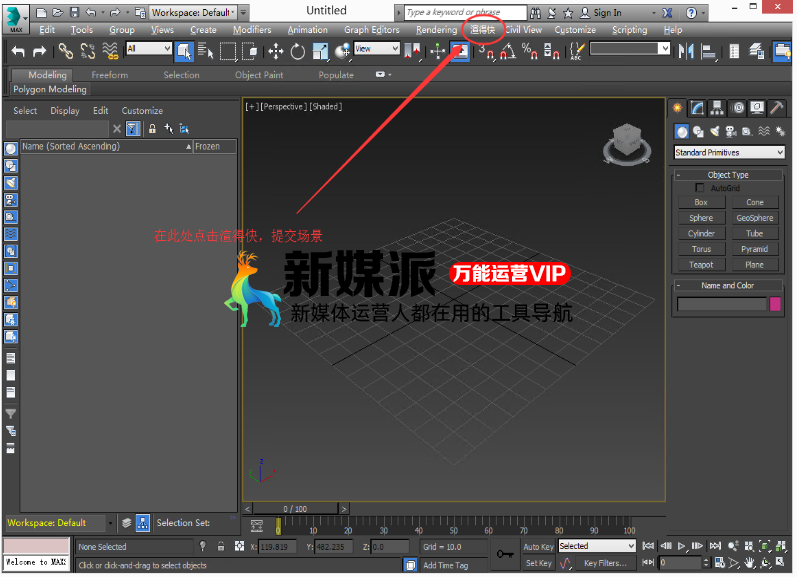
Task: Click the Sphere primitive button
Action: 701,218
